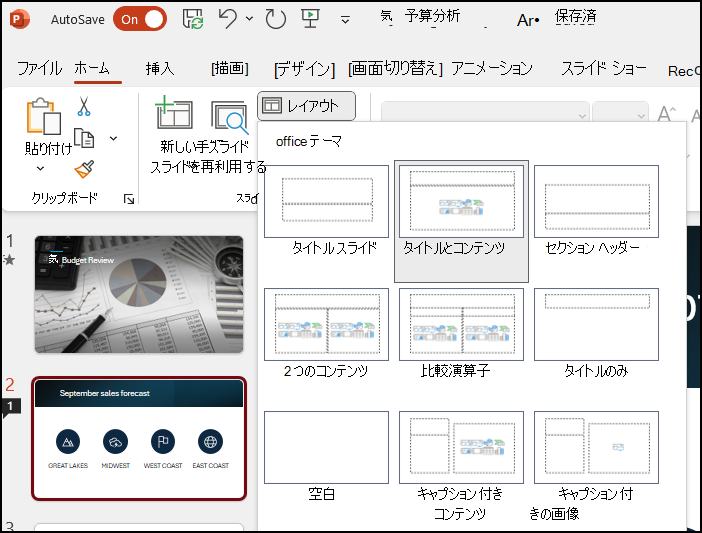Click the スライドを再利用する label

[208, 167]
